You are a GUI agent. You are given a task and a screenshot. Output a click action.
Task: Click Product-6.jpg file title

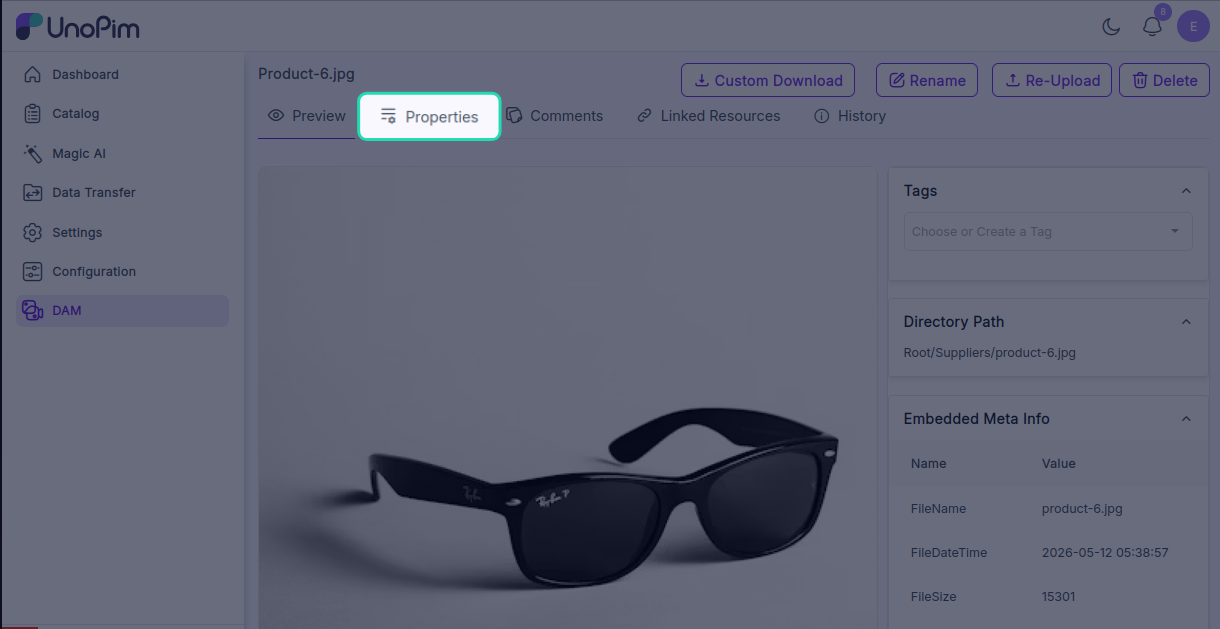(x=306, y=74)
